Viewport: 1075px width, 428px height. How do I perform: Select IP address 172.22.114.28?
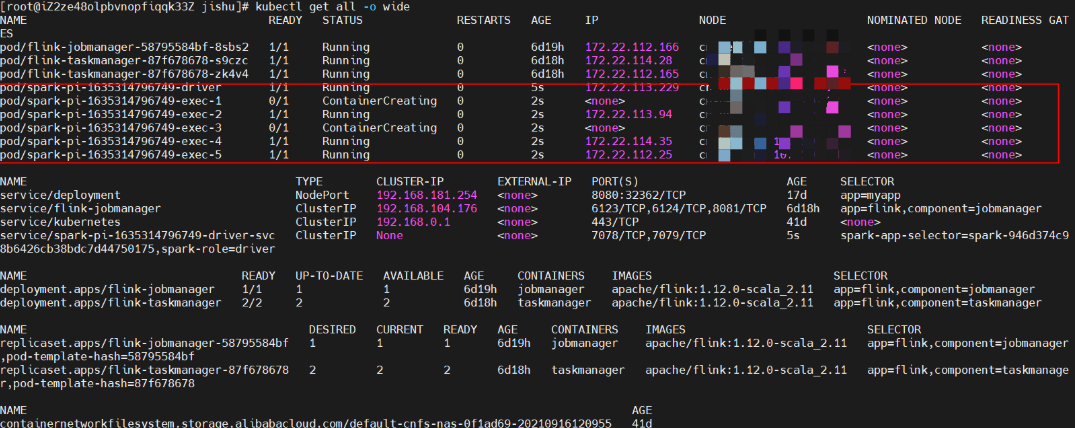point(629,60)
